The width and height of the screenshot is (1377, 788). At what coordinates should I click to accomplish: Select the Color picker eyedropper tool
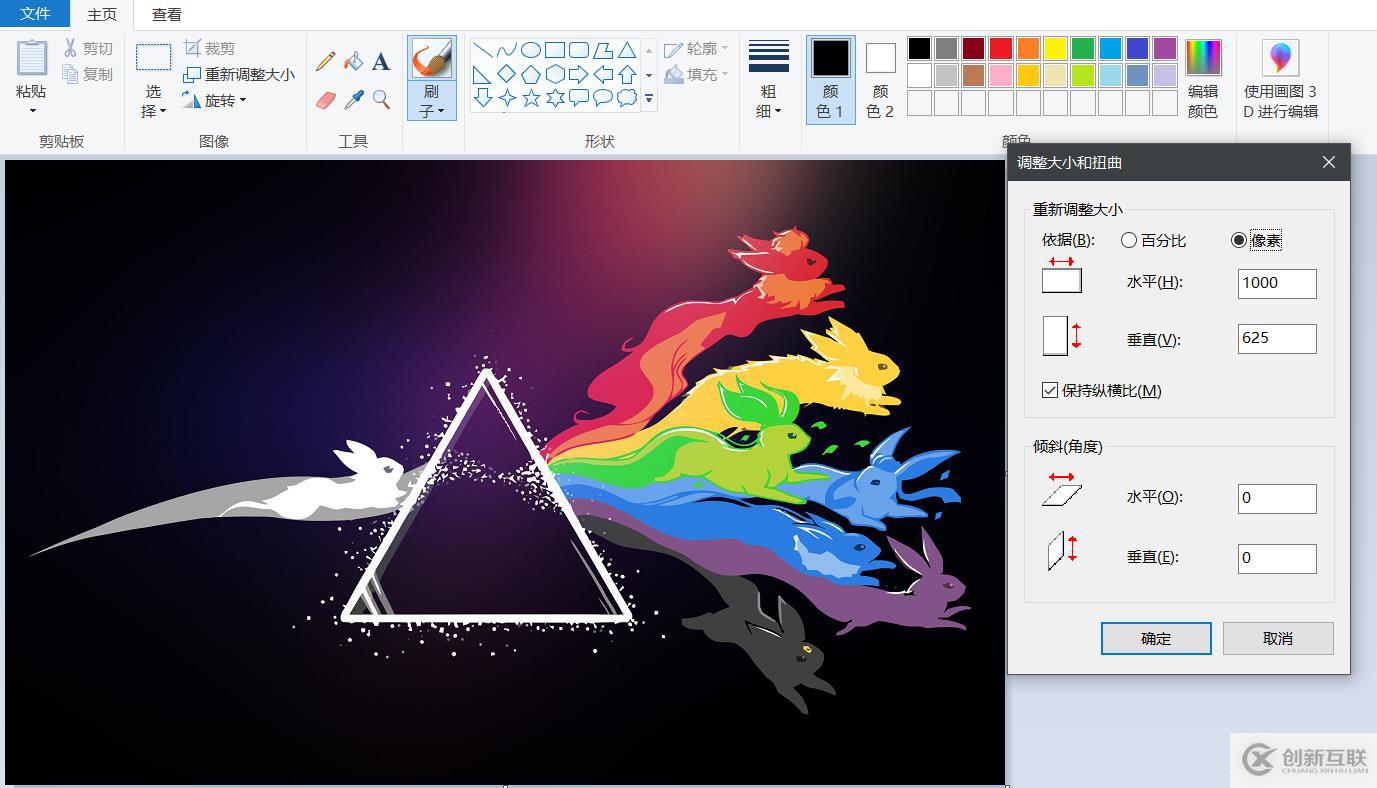coord(353,100)
